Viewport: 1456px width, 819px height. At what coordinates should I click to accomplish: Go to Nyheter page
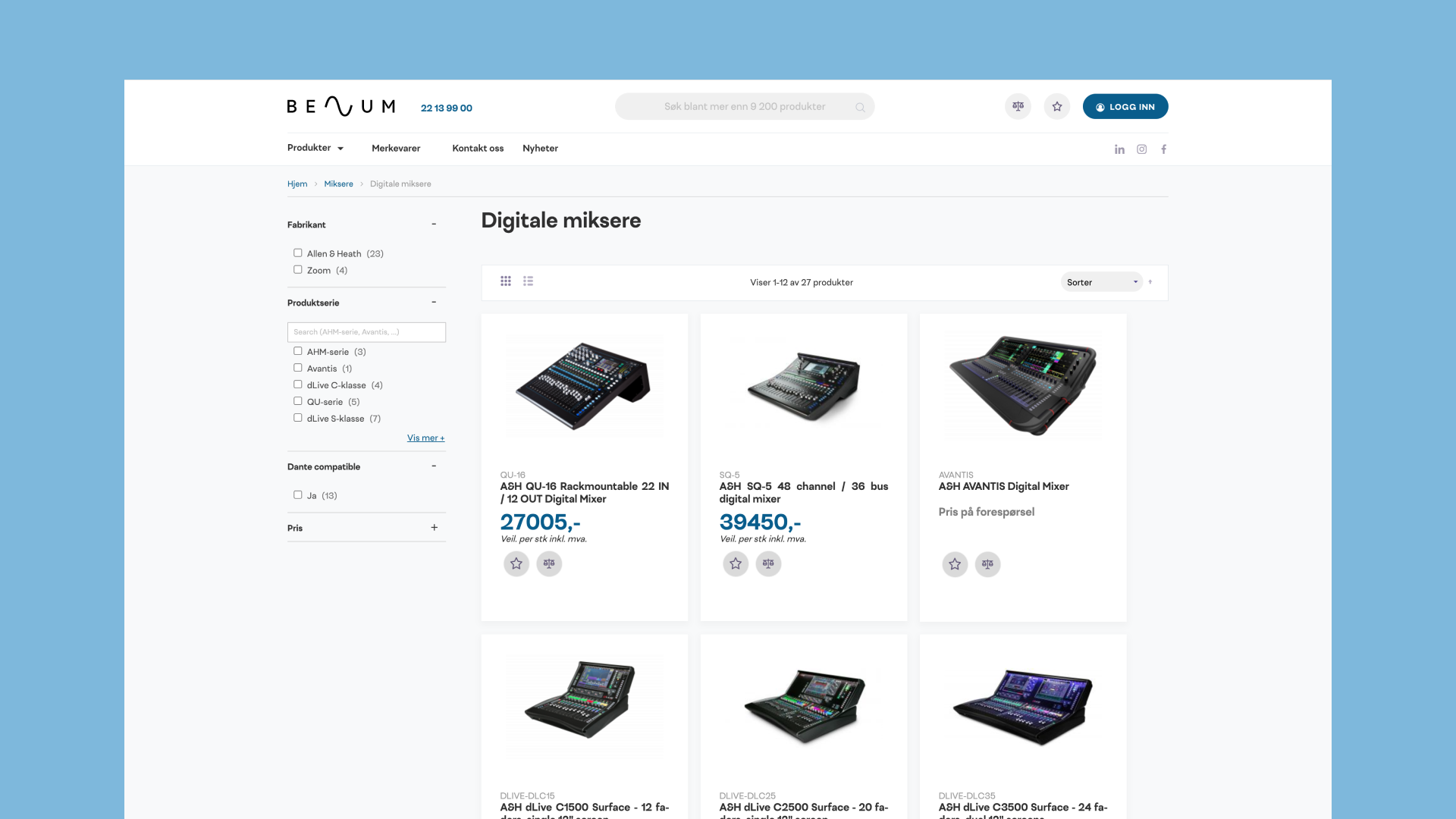click(540, 149)
